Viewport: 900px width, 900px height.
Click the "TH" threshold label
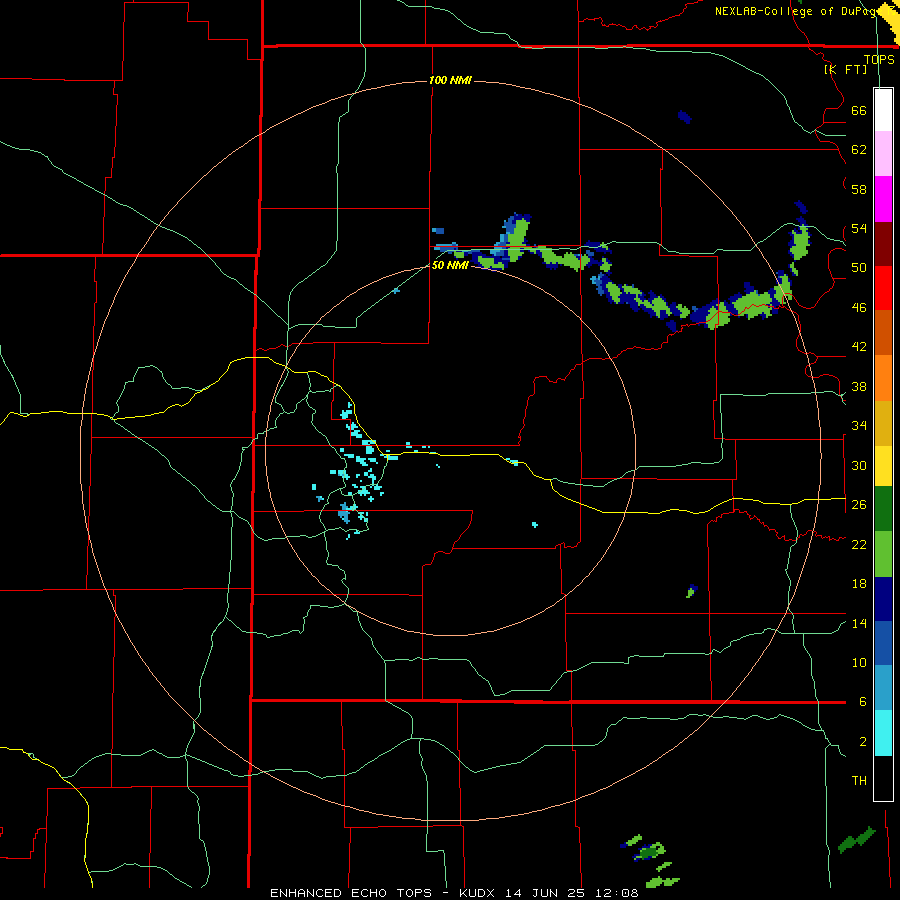click(x=859, y=781)
